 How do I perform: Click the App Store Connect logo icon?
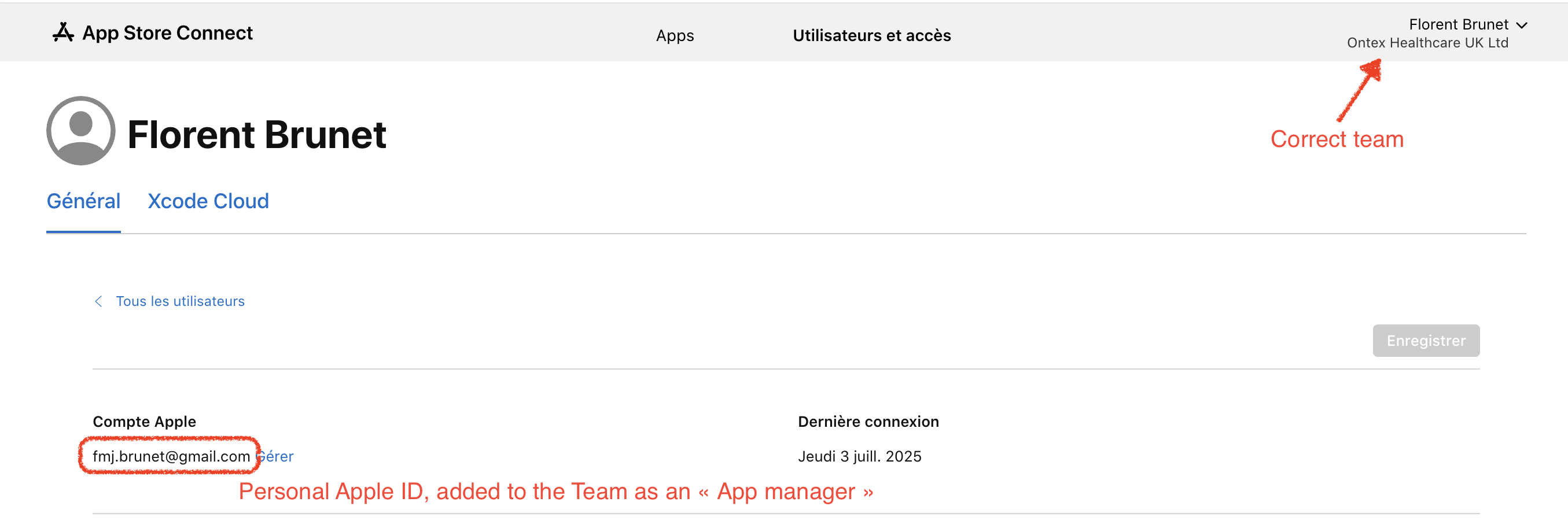(62, 32)
